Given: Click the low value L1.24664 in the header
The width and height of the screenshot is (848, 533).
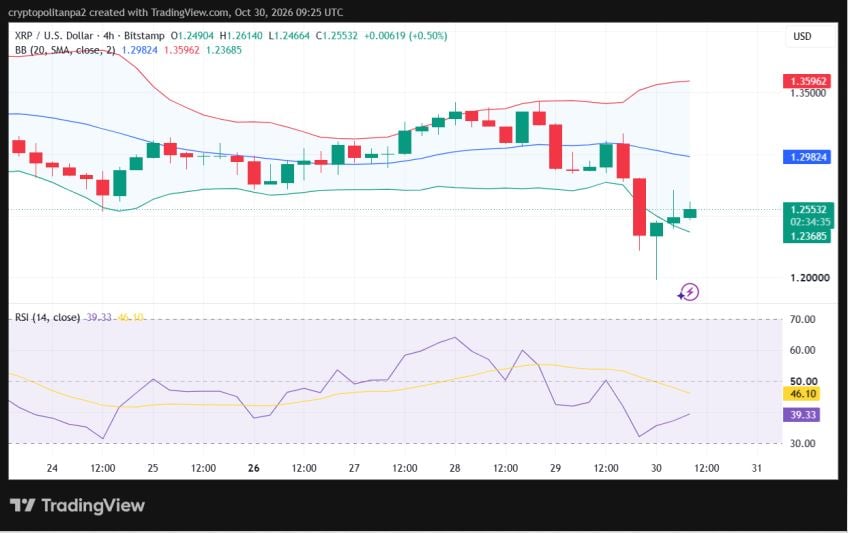Looking at the screenshot, I should tap(289, 36).
